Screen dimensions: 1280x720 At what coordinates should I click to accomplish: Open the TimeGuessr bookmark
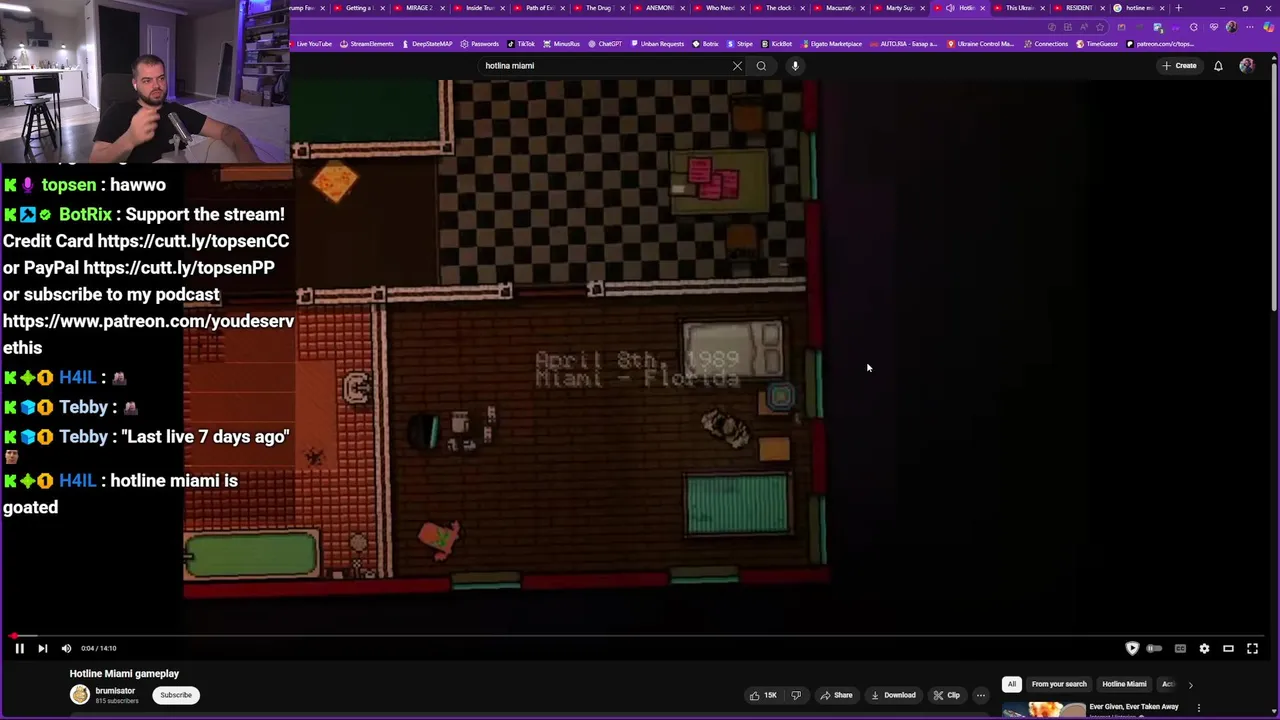click(1097, 44)
